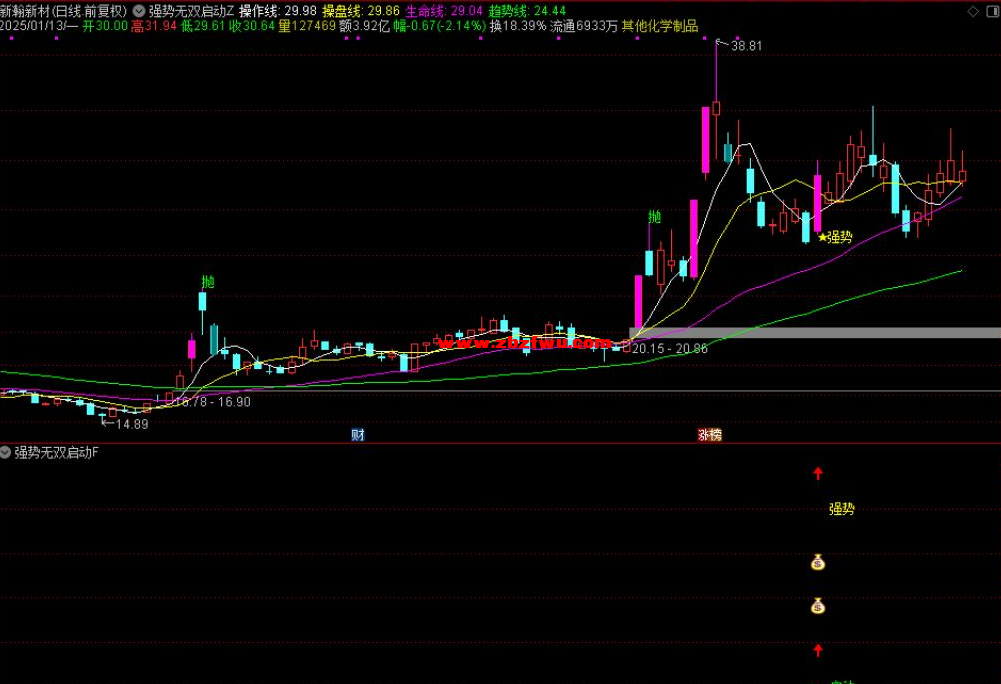
Task: Click the green 抛 sell signal near the 38.81 rally
Action: (x=654, y=217)
